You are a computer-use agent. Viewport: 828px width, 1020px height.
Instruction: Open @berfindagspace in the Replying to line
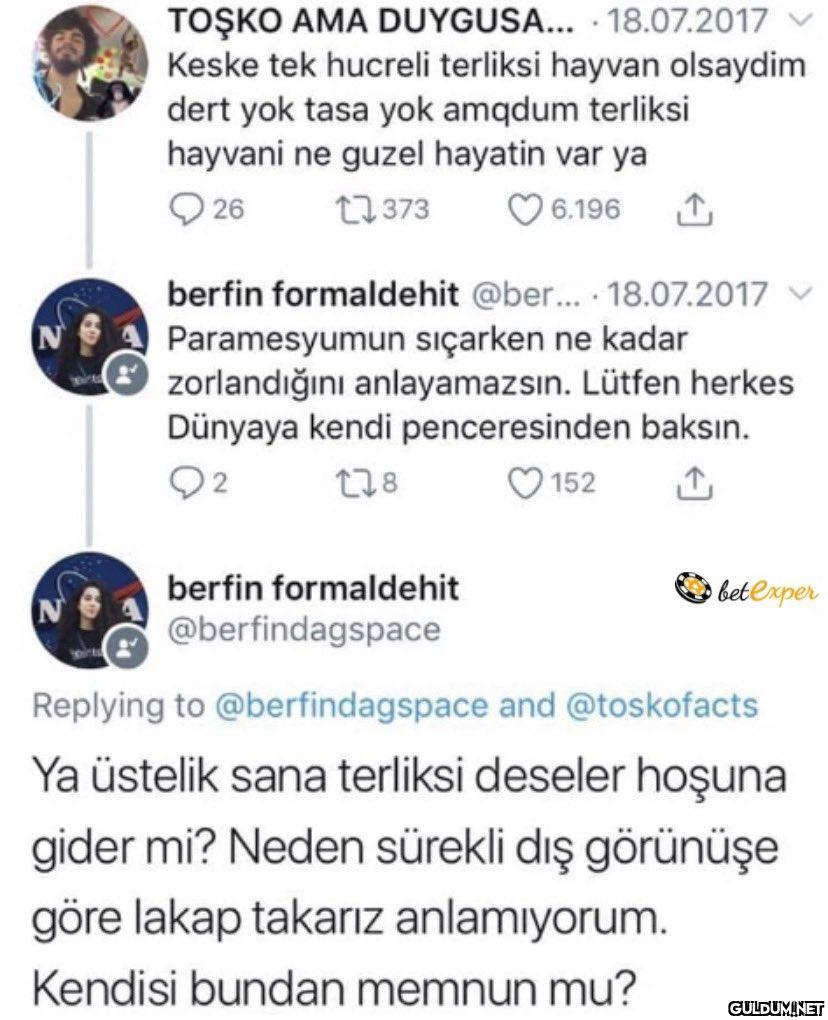point(351,705)
